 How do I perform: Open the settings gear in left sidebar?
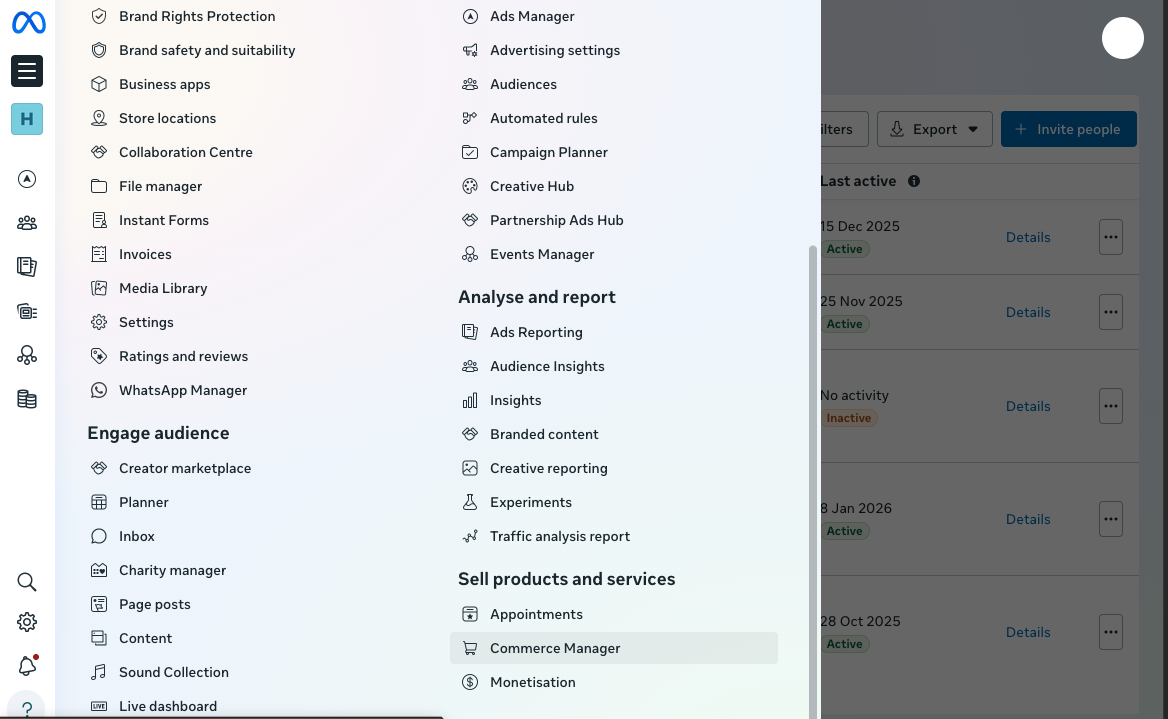(27, 622)
